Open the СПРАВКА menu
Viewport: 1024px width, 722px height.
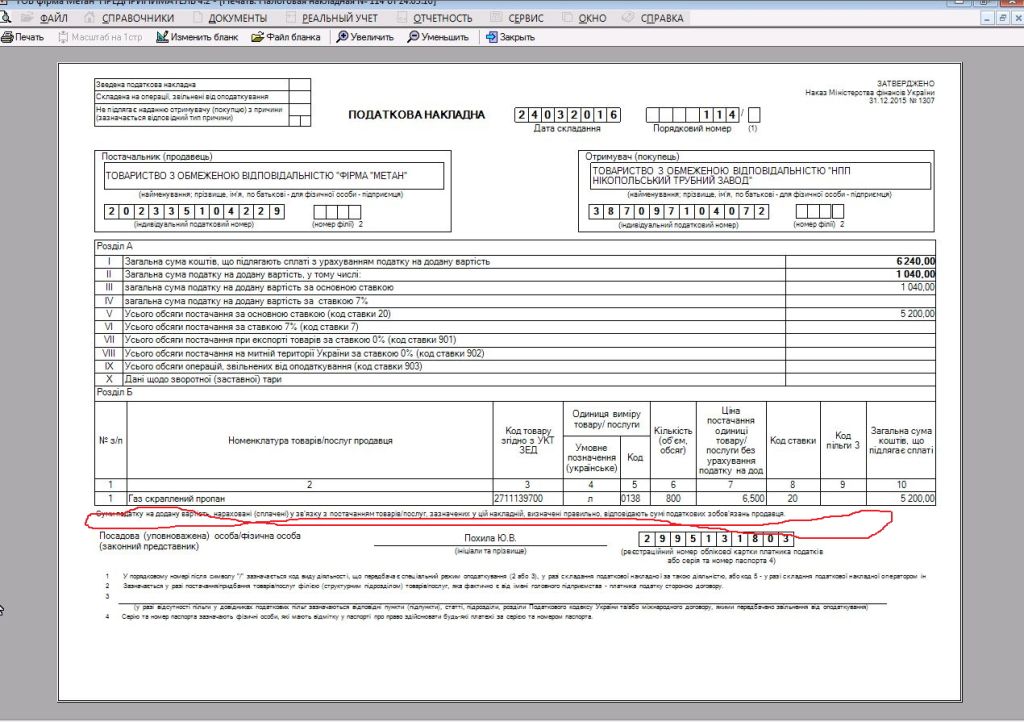click(x=662, y=18)
